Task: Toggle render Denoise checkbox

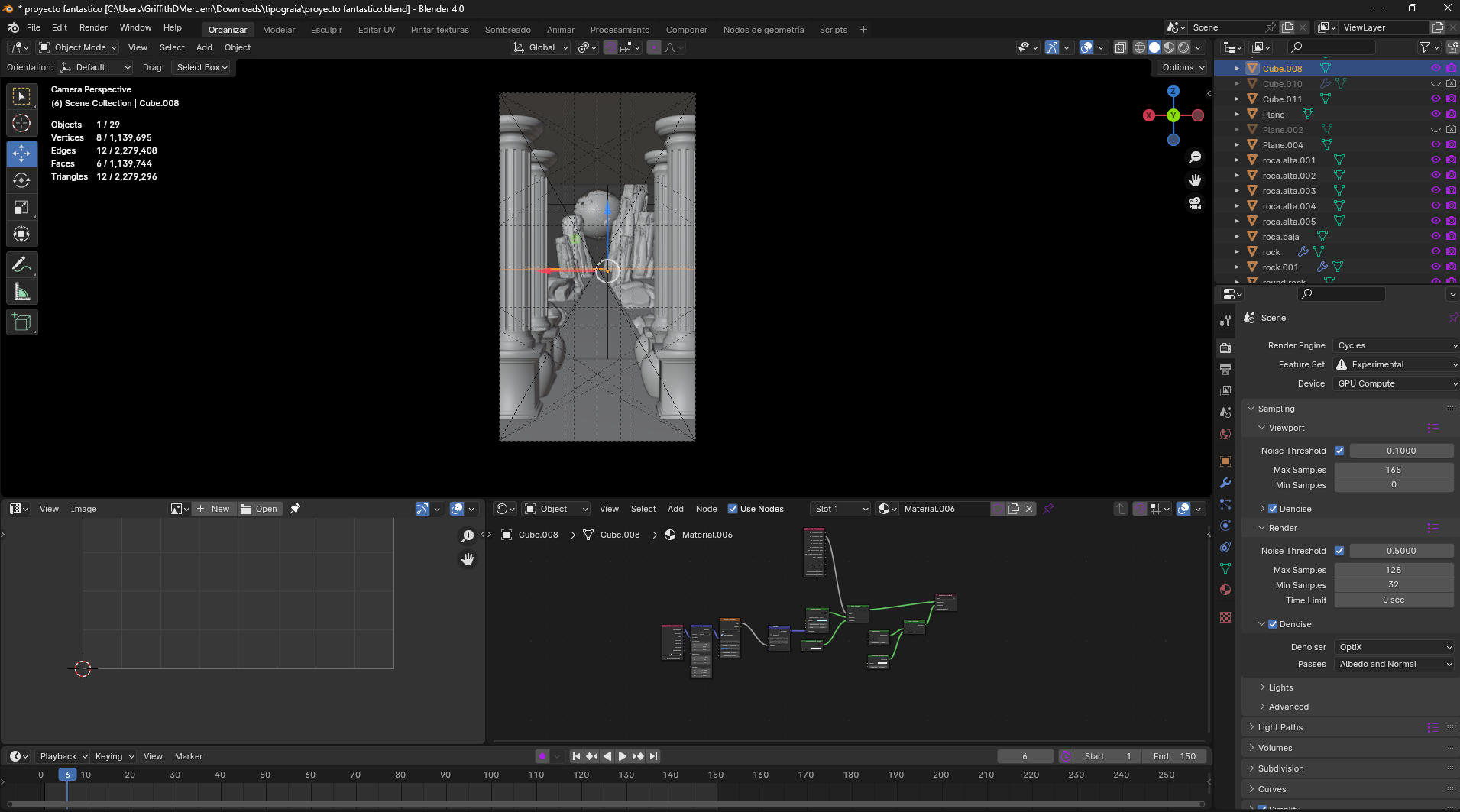Action: click(x=1273, y=624)
